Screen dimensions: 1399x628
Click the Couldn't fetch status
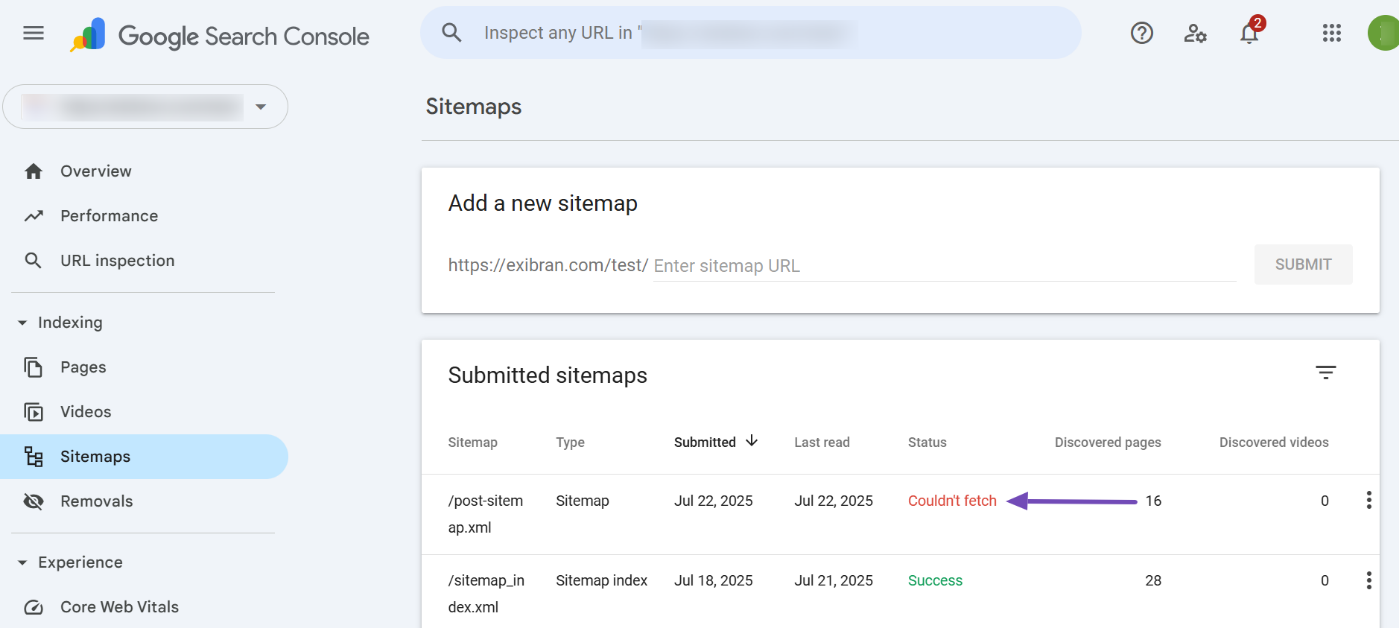point(952,501)
